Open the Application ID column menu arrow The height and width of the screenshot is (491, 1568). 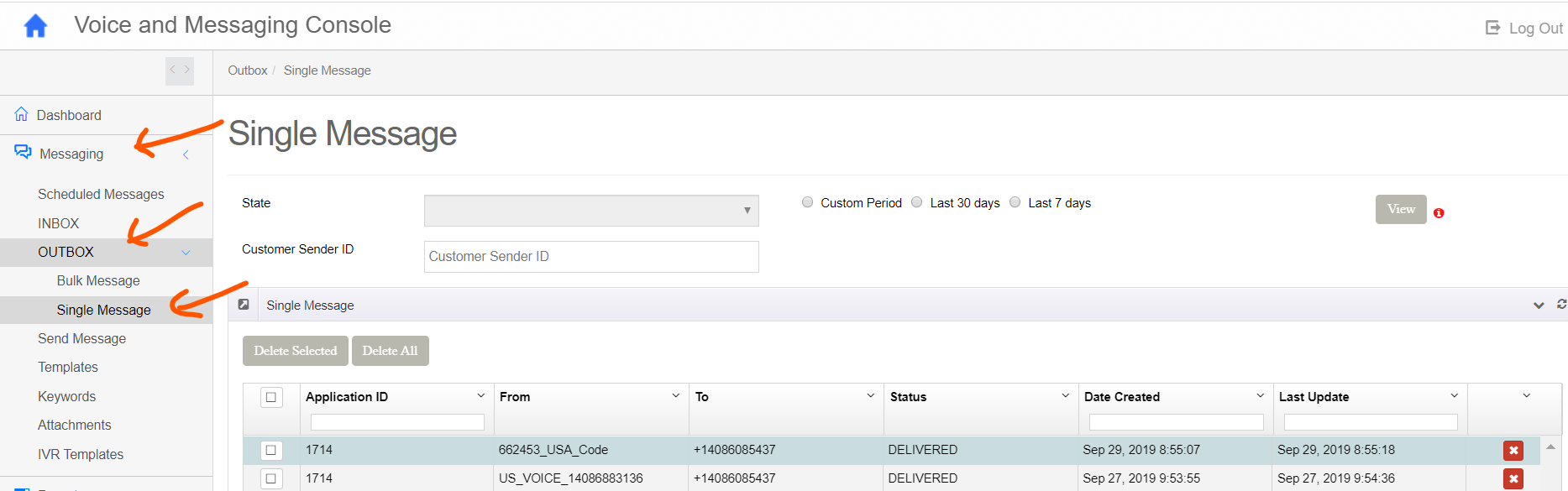[481, 396]
